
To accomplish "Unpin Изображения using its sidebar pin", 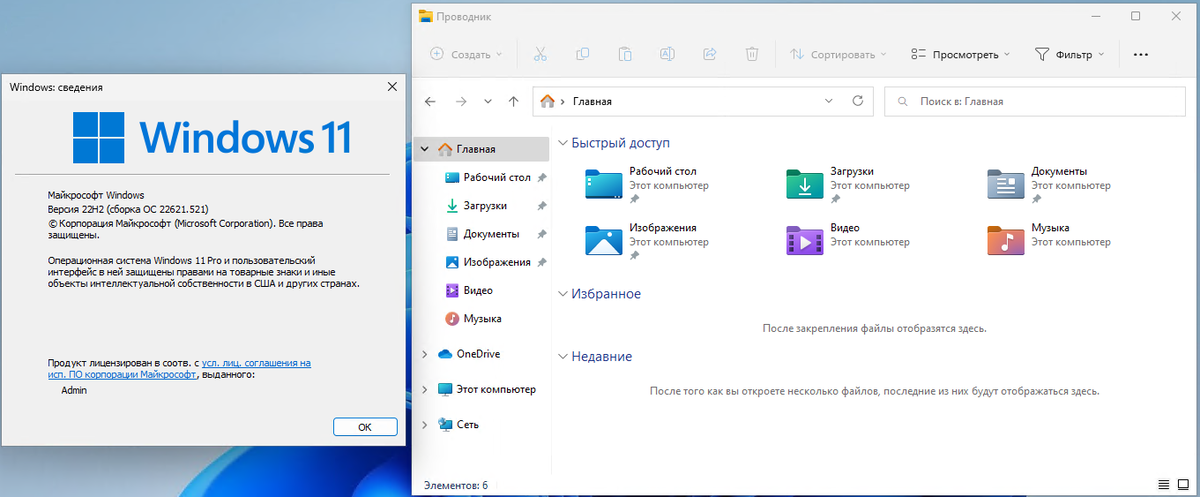I will tap(541, 262).
